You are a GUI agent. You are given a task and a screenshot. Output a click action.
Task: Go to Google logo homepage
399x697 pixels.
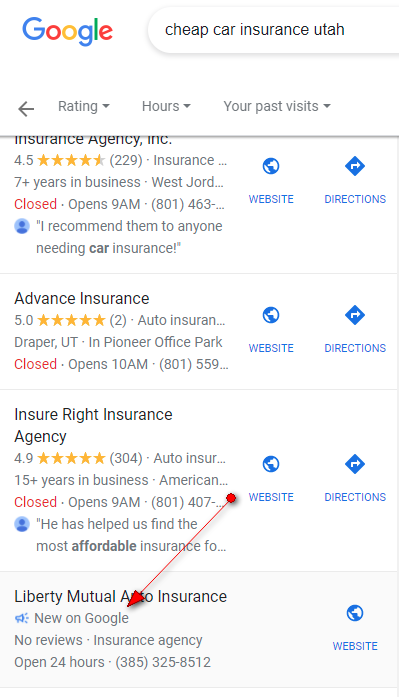tap(68, 31)
